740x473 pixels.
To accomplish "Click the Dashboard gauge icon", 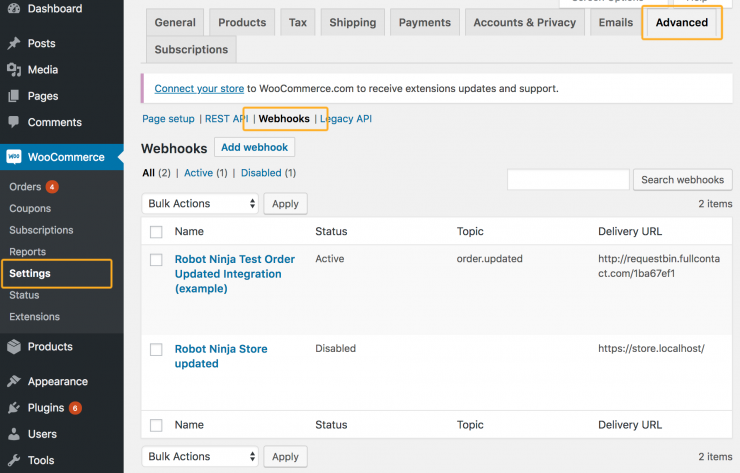I will coord(14,8).
